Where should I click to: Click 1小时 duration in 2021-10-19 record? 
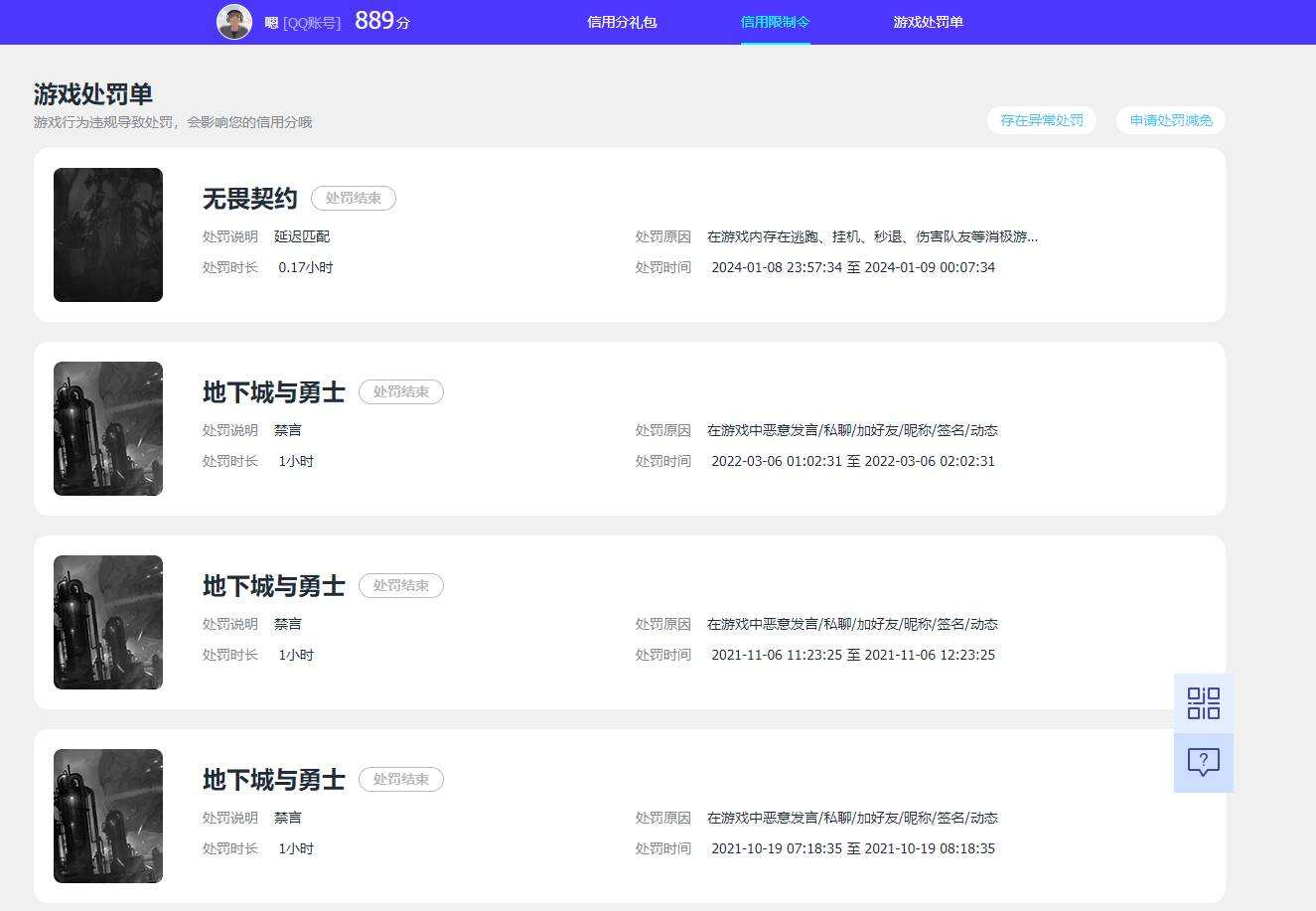pos(296,848)
